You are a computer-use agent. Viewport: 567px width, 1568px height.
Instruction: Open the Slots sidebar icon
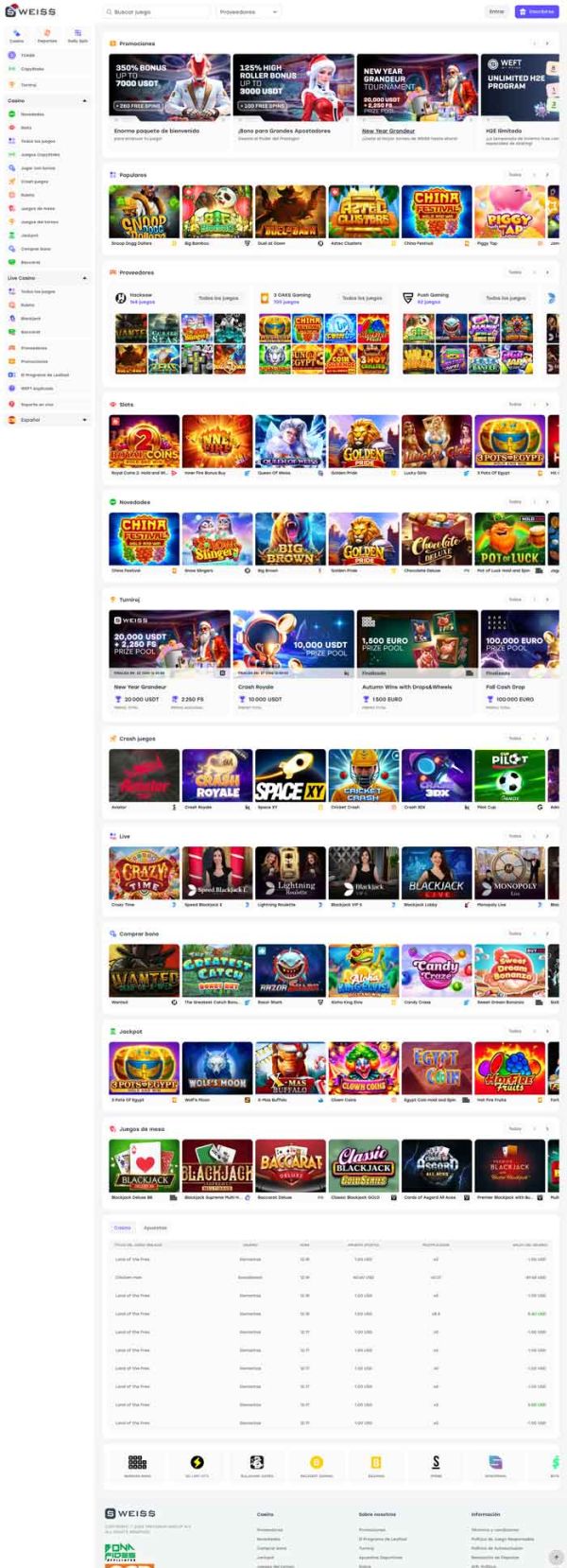click(12, 127)
